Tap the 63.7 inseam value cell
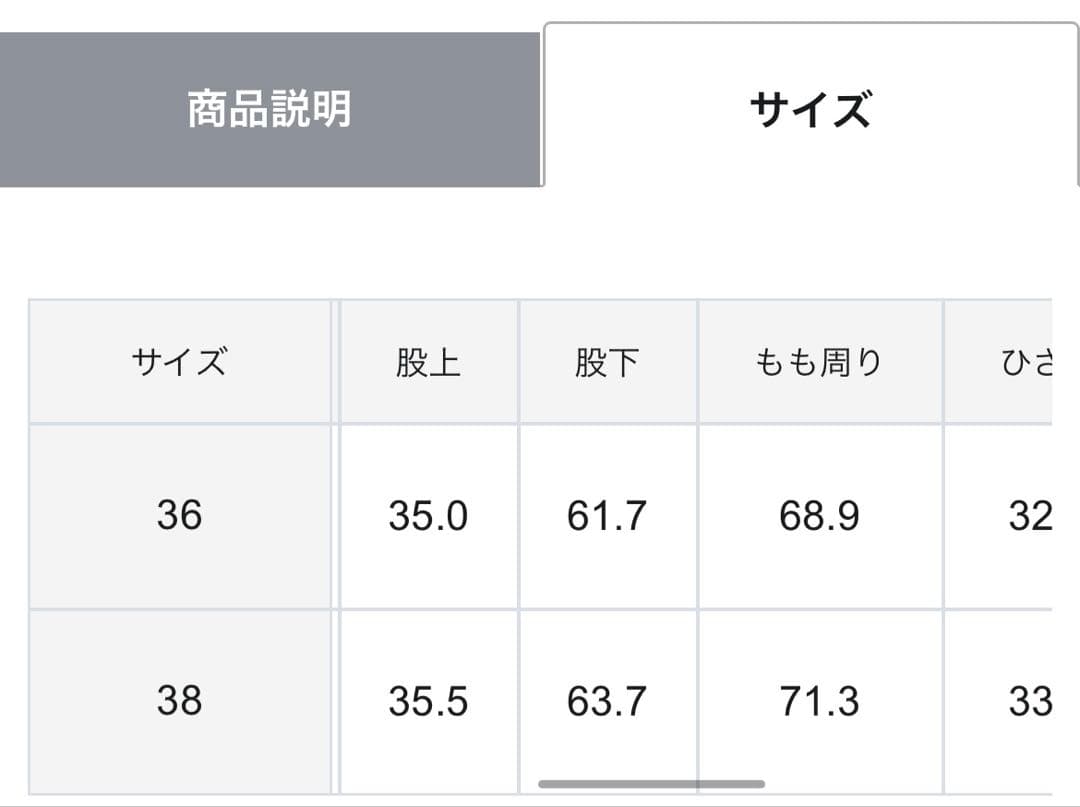Screen dimensions: 1080x807 [x=607, y=701]
